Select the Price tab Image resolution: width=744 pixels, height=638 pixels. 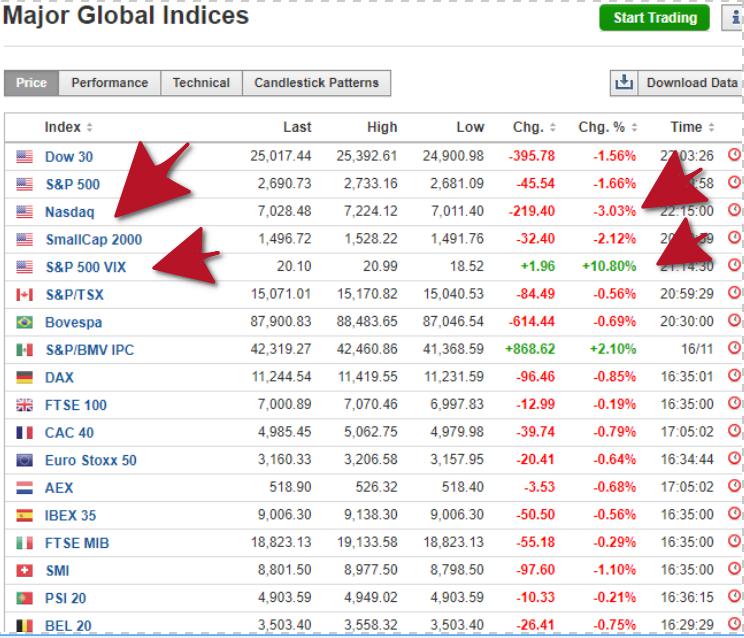click(x=31, y=83)
